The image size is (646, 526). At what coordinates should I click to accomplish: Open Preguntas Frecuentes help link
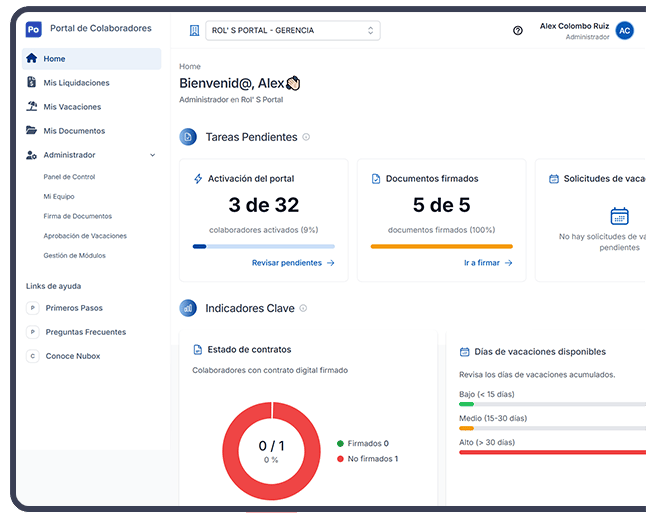coord(85,332)
